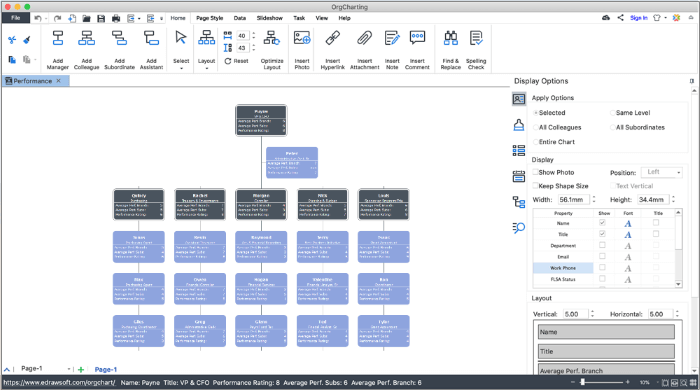
Task: Toggle fit-to-page view in status bar
Action: (x=665, y=383)
